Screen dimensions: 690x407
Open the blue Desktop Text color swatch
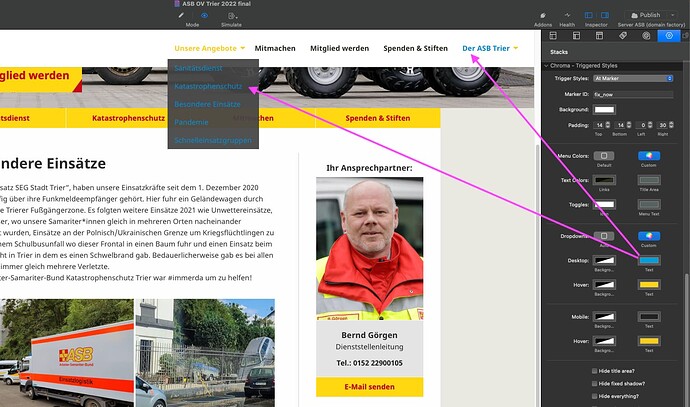coord(649,260)
